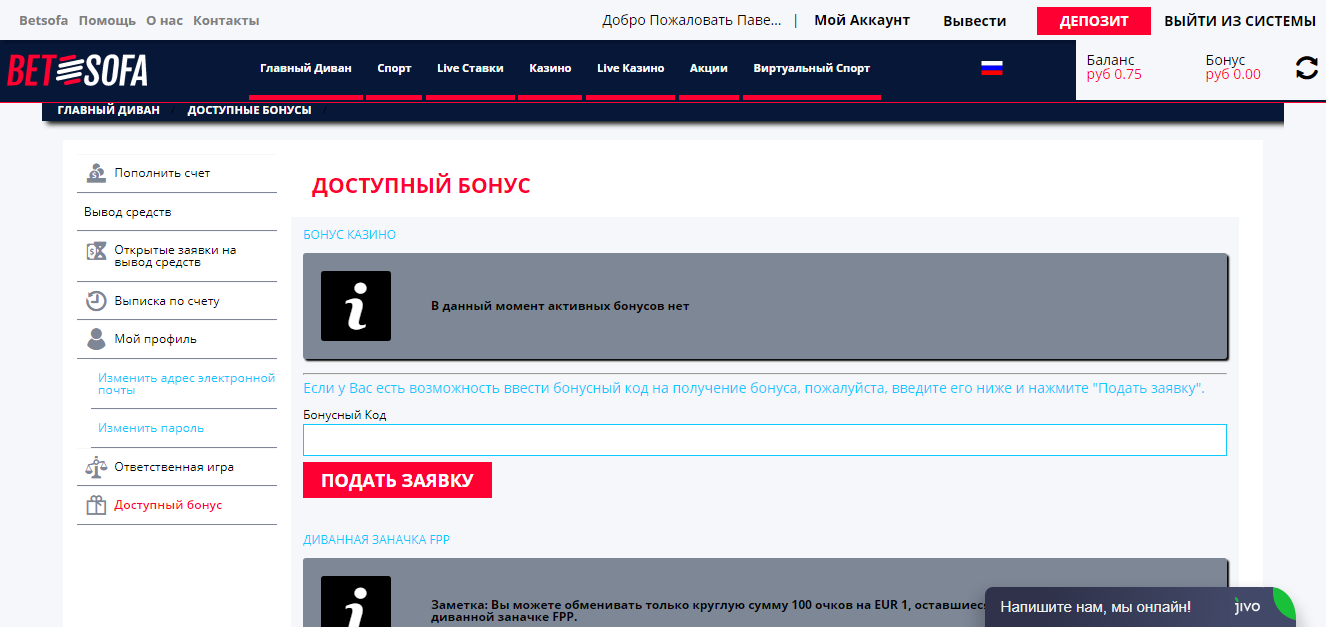Open the Помощь top link

click(107, 20)
